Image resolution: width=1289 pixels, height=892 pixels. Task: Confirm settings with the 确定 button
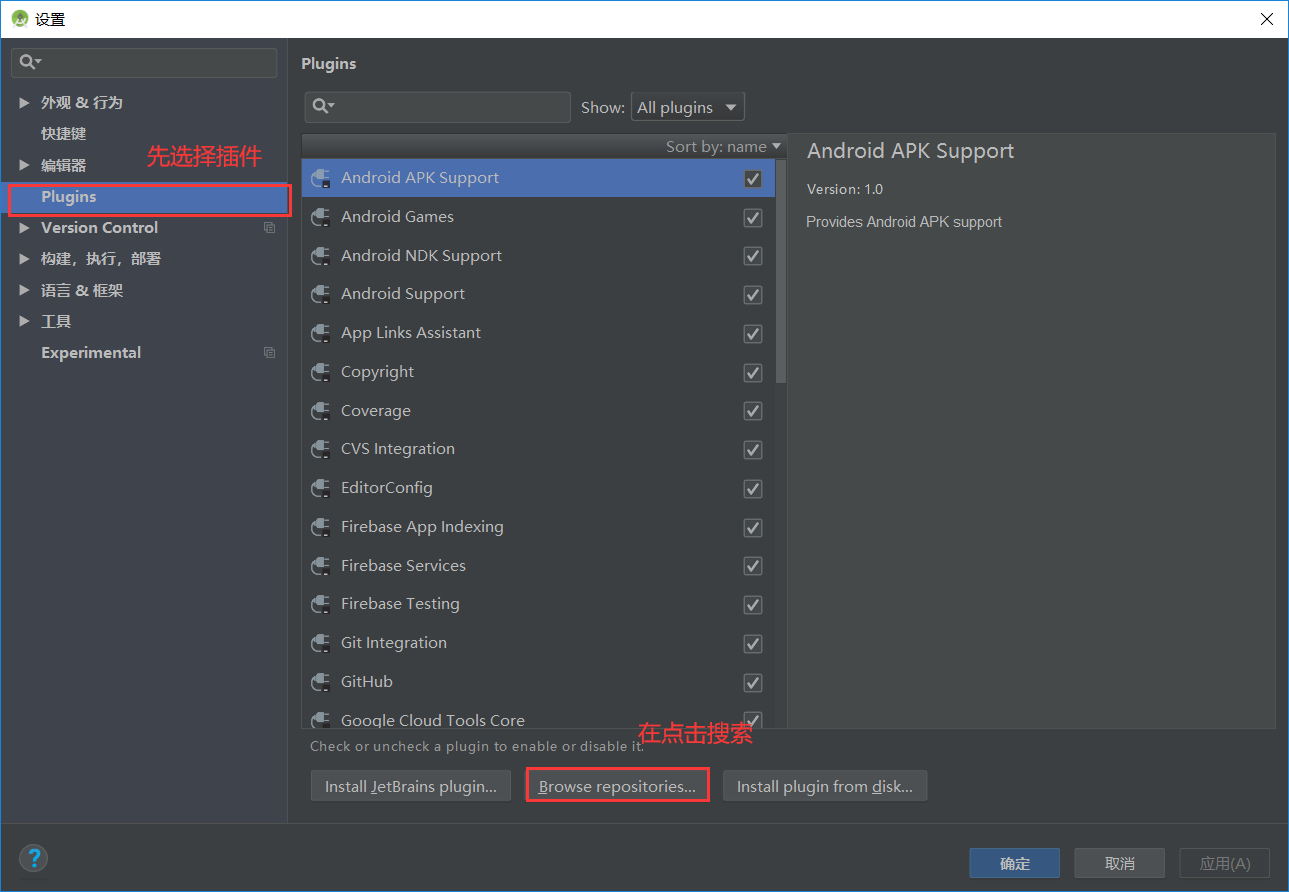tap(1015, 863)
